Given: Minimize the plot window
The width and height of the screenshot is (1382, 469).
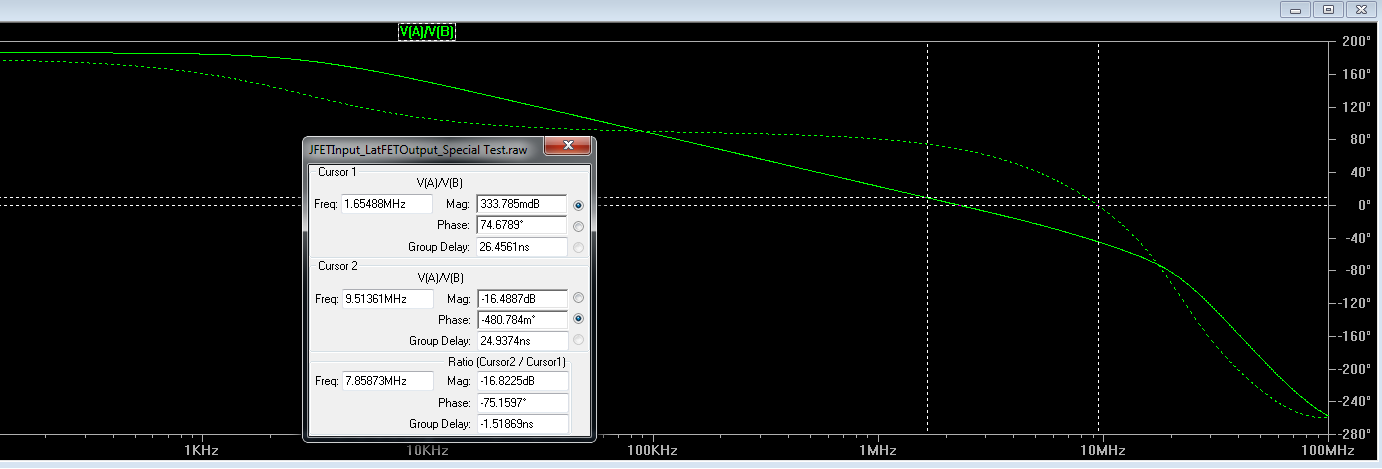Looking at the screenshot, I should tap(1296, 9).
